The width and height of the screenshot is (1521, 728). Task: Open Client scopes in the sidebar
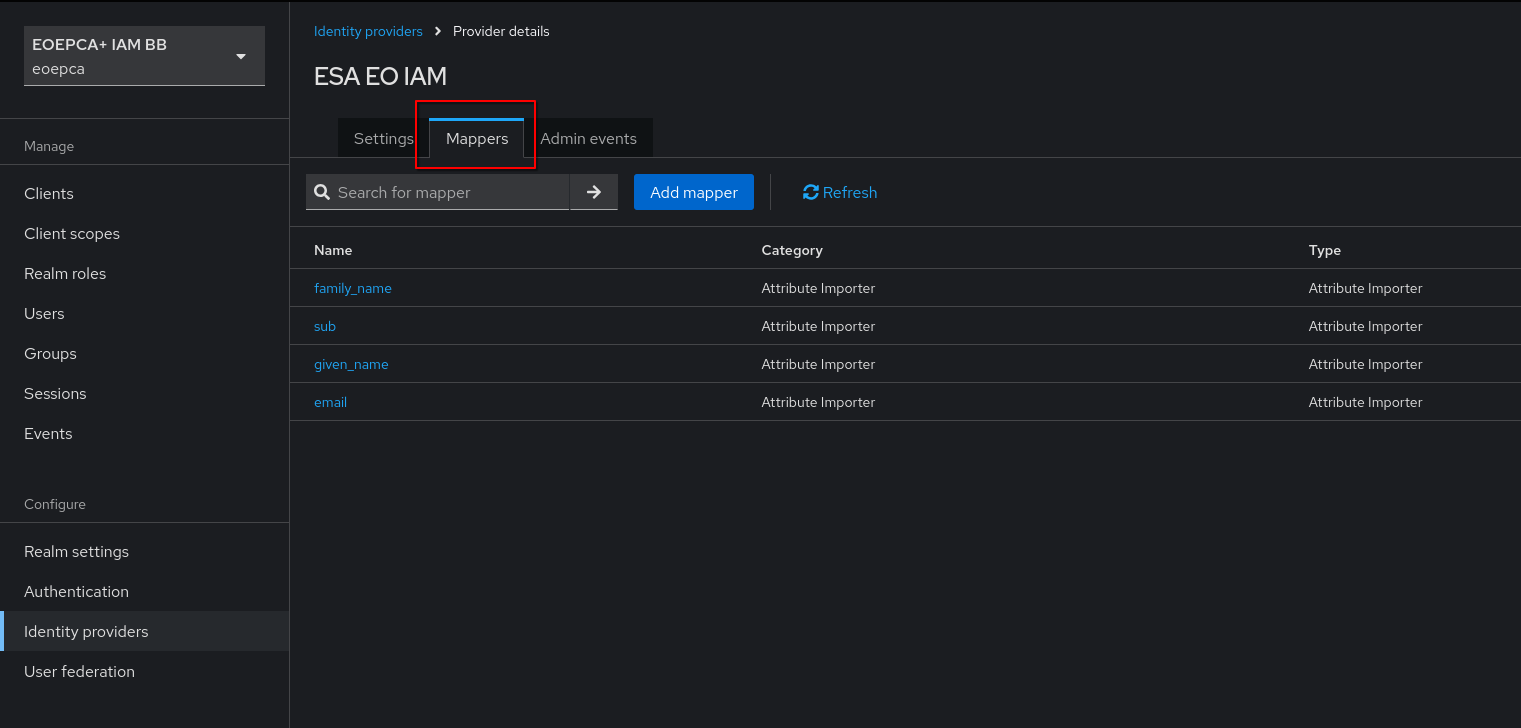[144, 234]
